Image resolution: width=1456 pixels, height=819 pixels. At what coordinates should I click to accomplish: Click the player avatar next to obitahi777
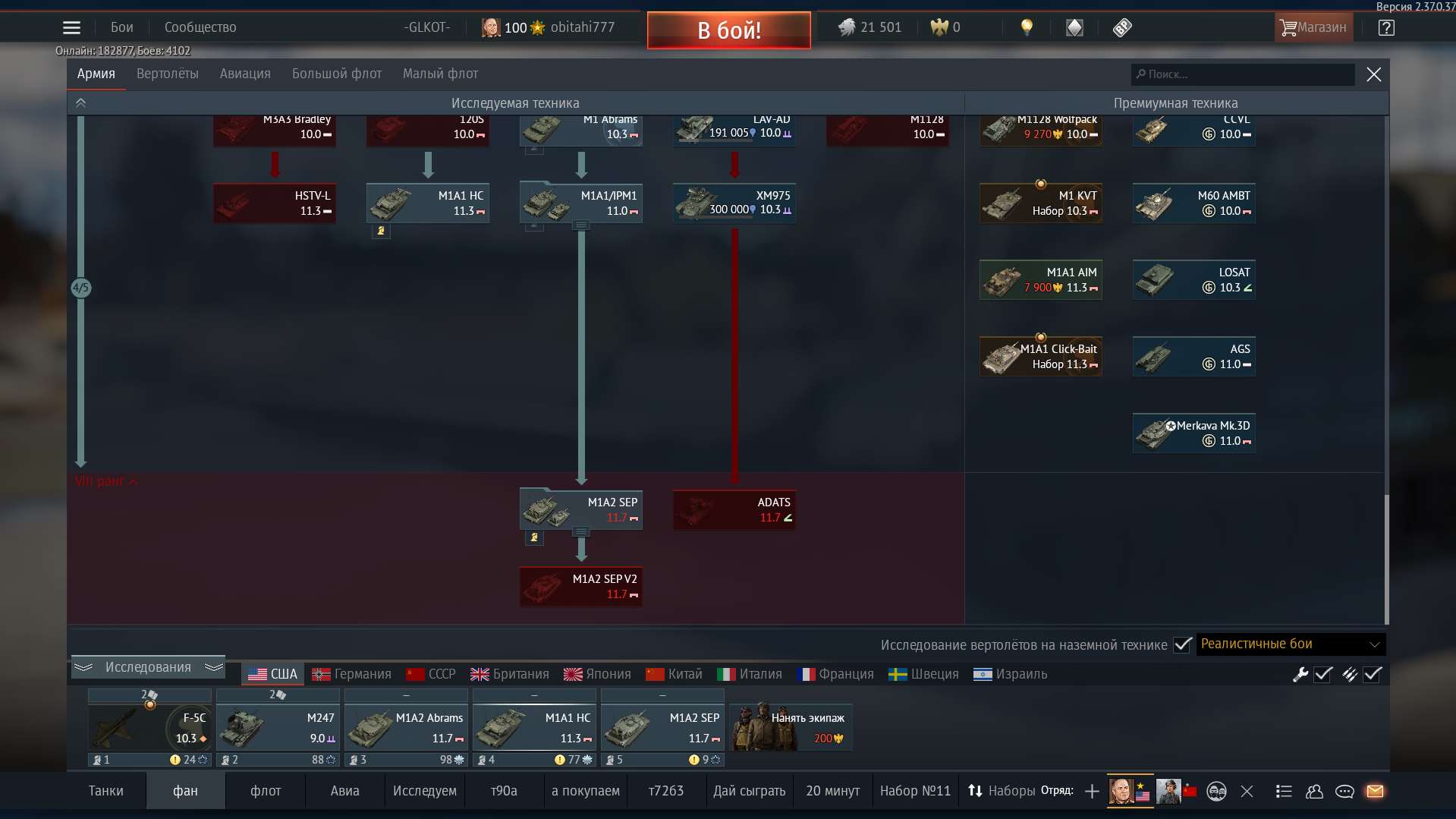(x=491, y=28)
